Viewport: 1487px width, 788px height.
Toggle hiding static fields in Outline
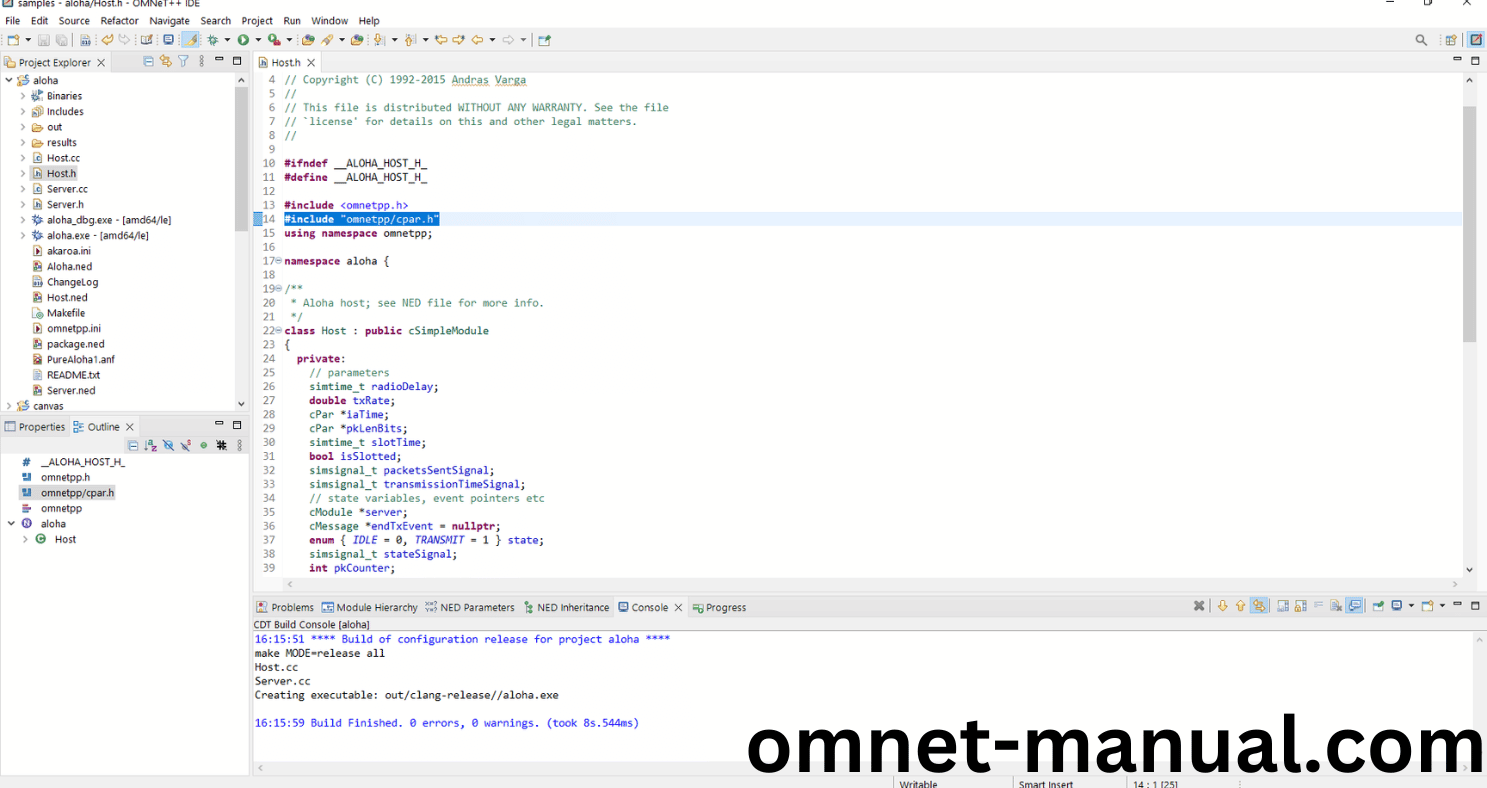(185, 445)
